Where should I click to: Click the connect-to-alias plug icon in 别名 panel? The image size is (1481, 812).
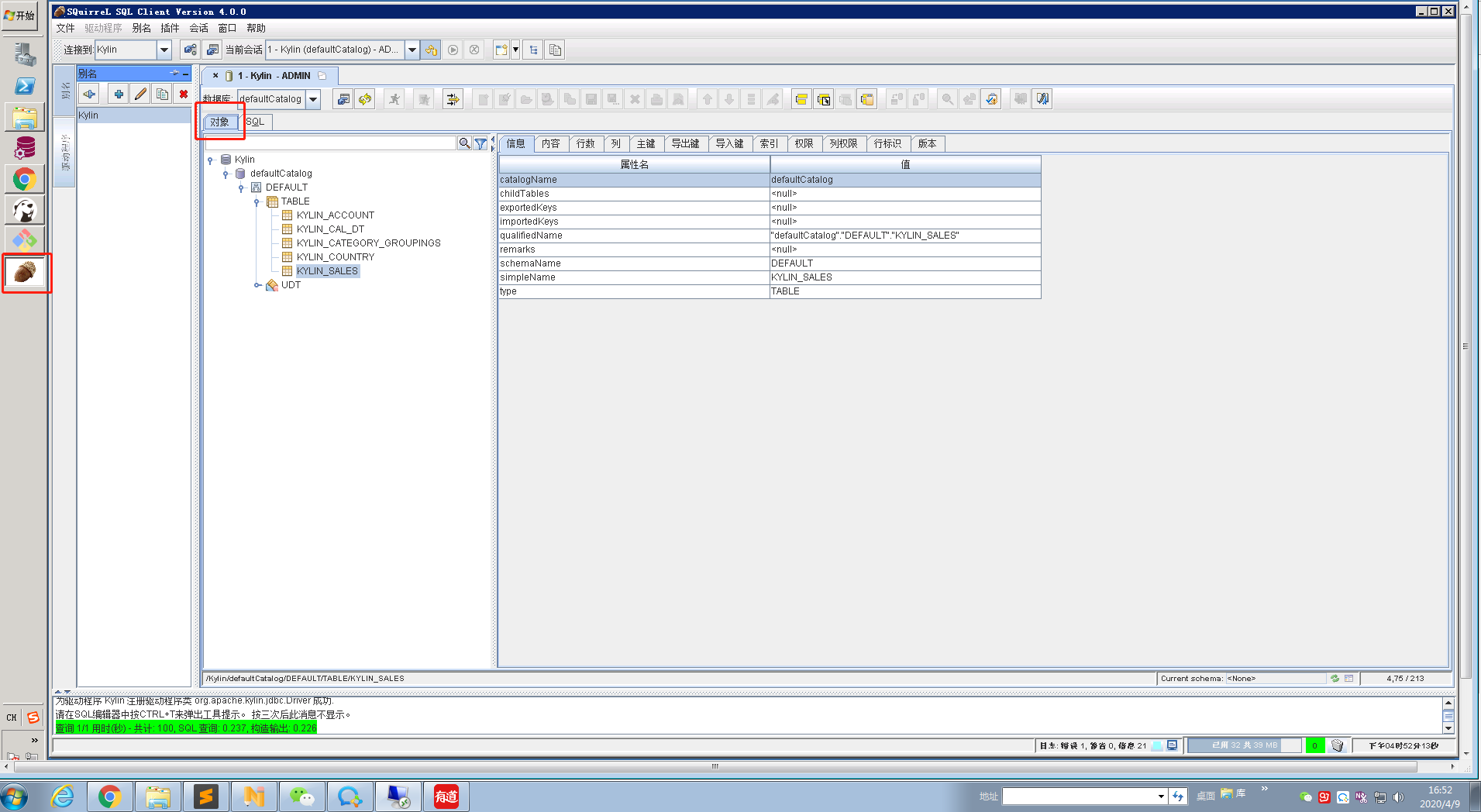pyautogui.click(x=90, y=94)
